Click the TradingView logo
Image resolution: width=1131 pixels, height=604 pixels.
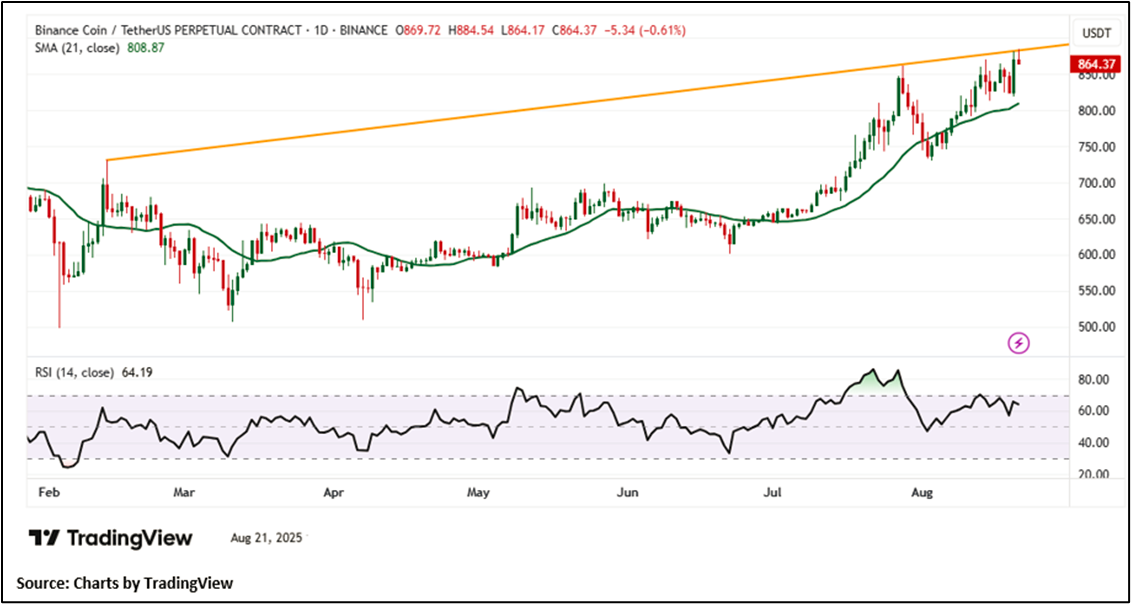[111, 538]
